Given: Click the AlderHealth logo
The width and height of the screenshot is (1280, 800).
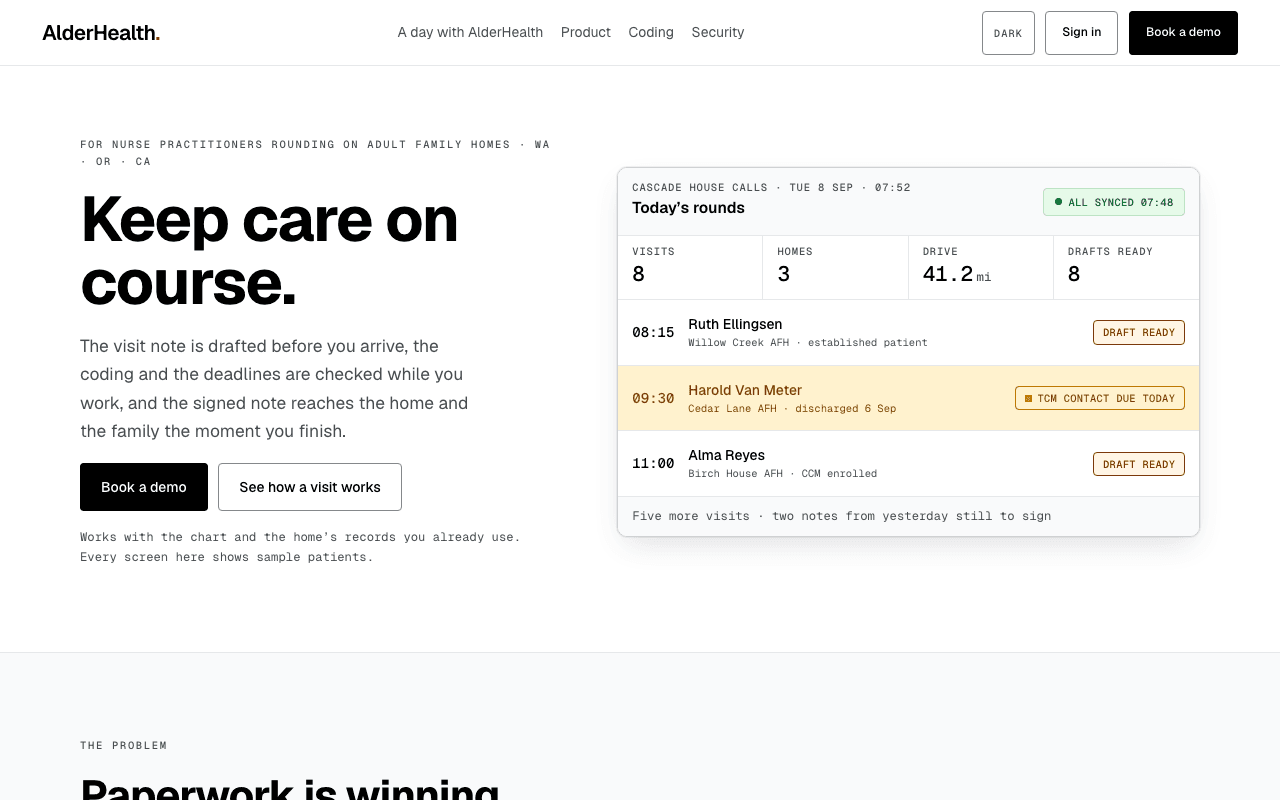Looking at the screenshot, I should coord(101,33).
